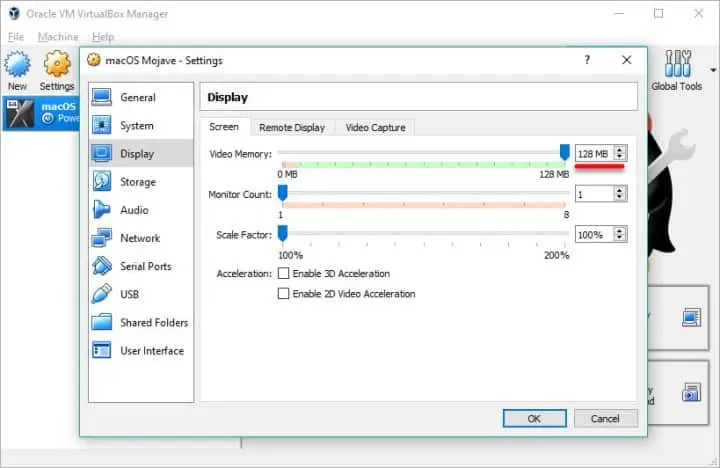
Task: Select the USB category icon
Action: [101, 294]
